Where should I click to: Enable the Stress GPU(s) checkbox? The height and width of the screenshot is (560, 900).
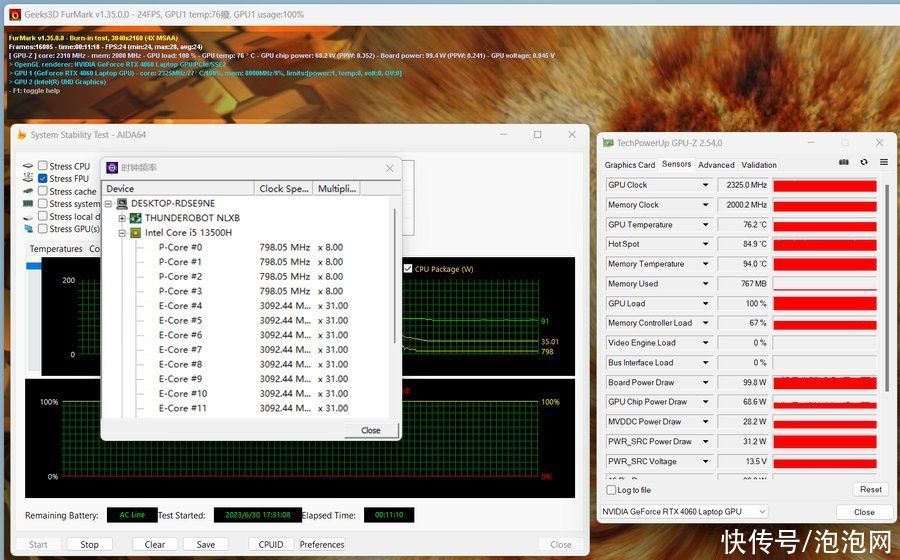coord(42,229)
